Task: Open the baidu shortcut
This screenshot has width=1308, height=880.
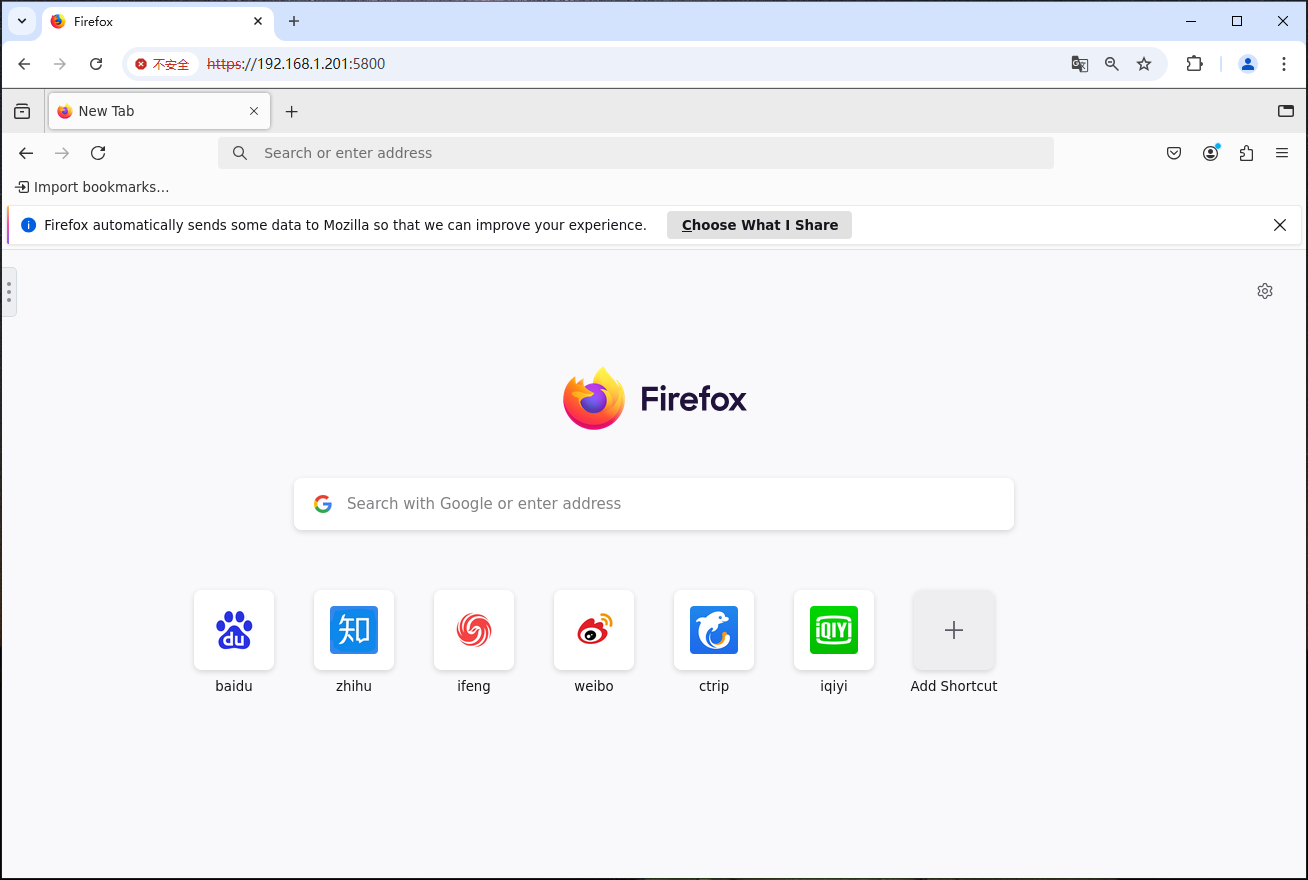Action: (x=233, y=630)
